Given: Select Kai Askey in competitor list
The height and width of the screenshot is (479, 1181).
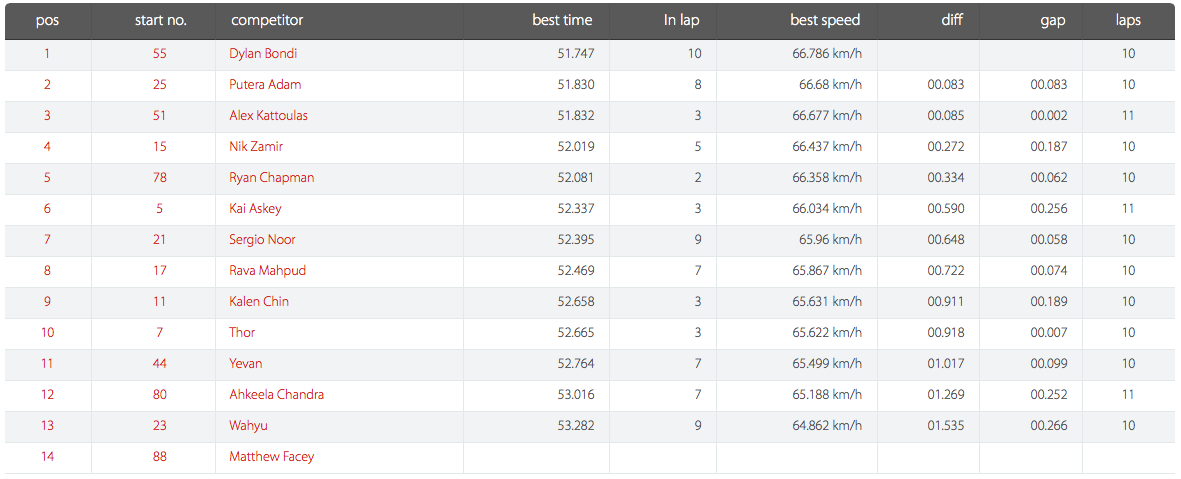Looking at the screenshot, I should click(x=255, y=209).
